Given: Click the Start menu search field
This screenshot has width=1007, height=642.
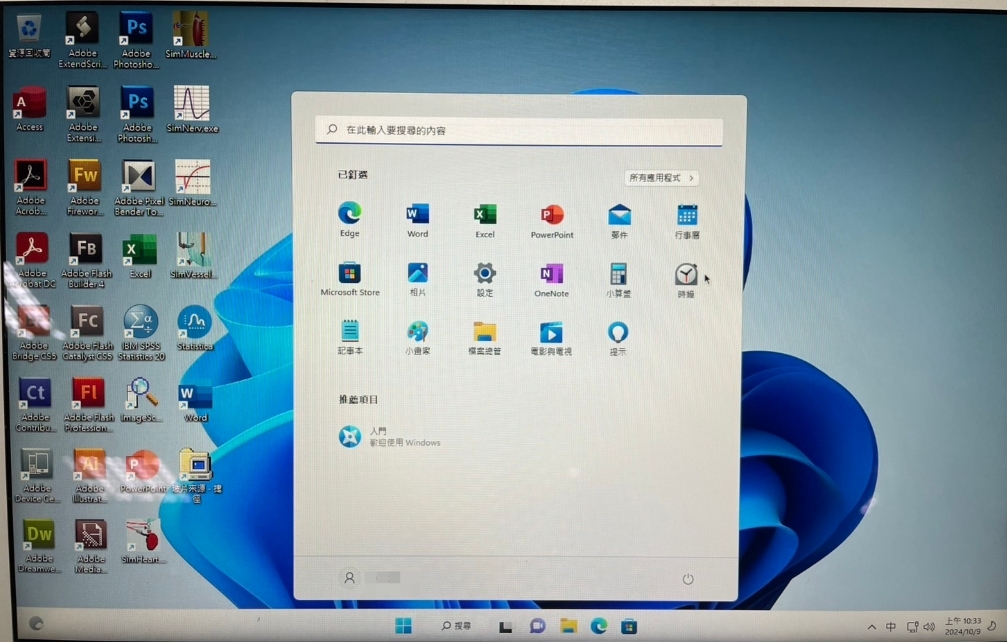Looking at the screenshot, I should click(x=519, y=131).
